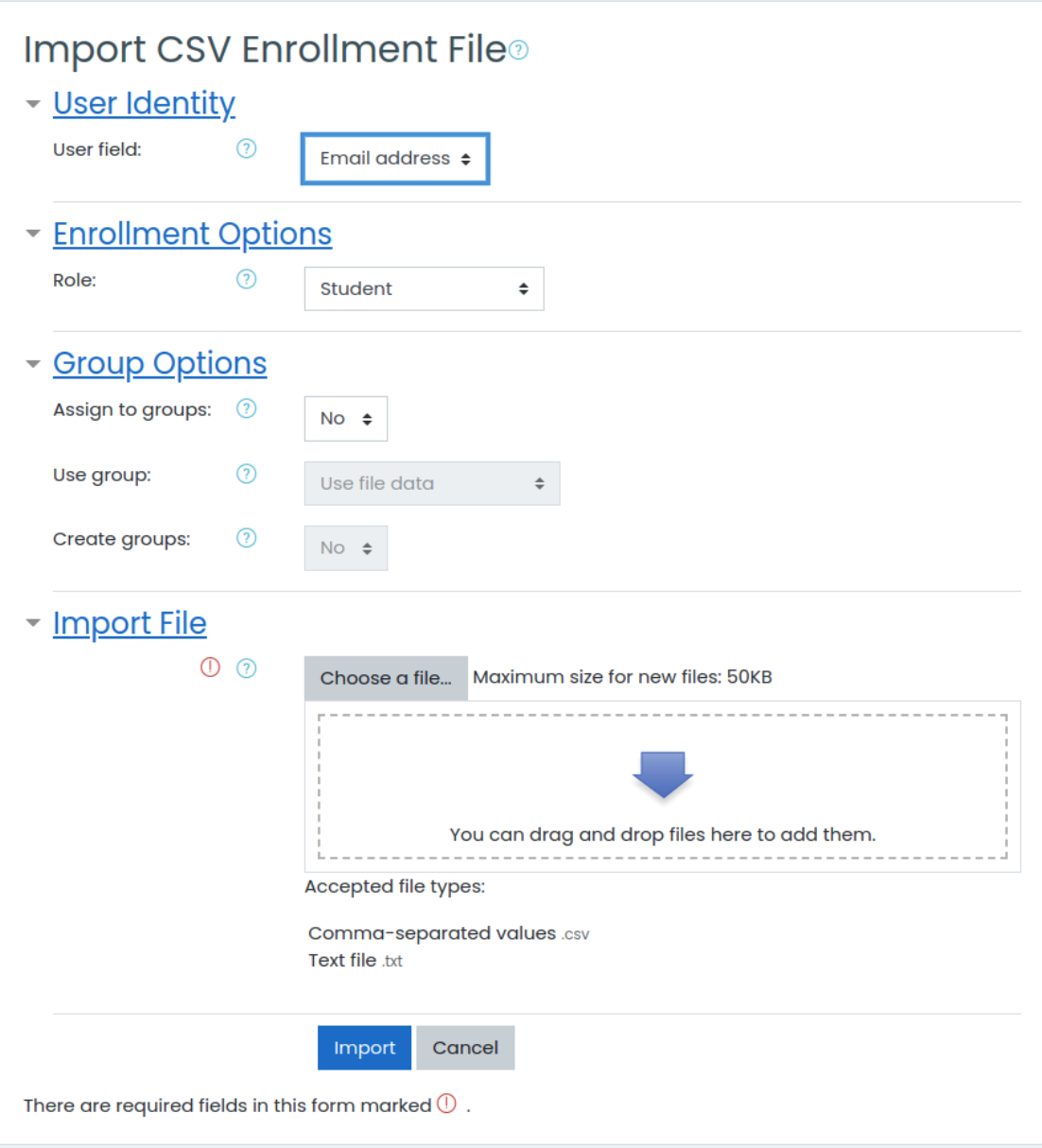Click the Import File heading link
1042x1148 pixels.
point(130,623)
